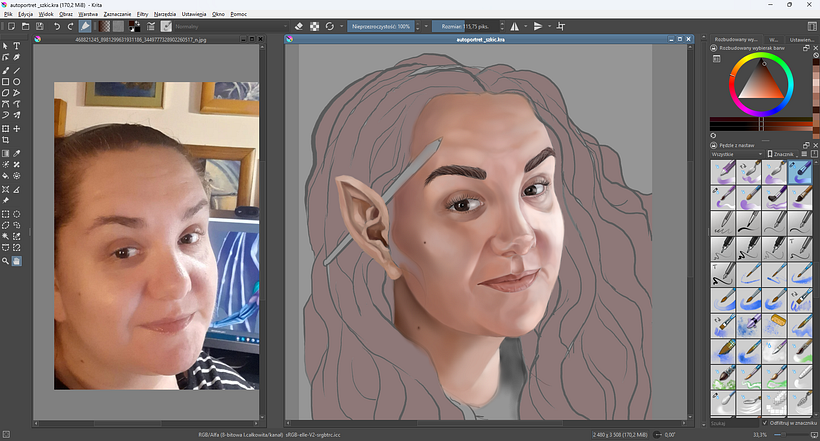Select the Line tool
This screenshot has width=820, height=441.
[x=17, y=70]
